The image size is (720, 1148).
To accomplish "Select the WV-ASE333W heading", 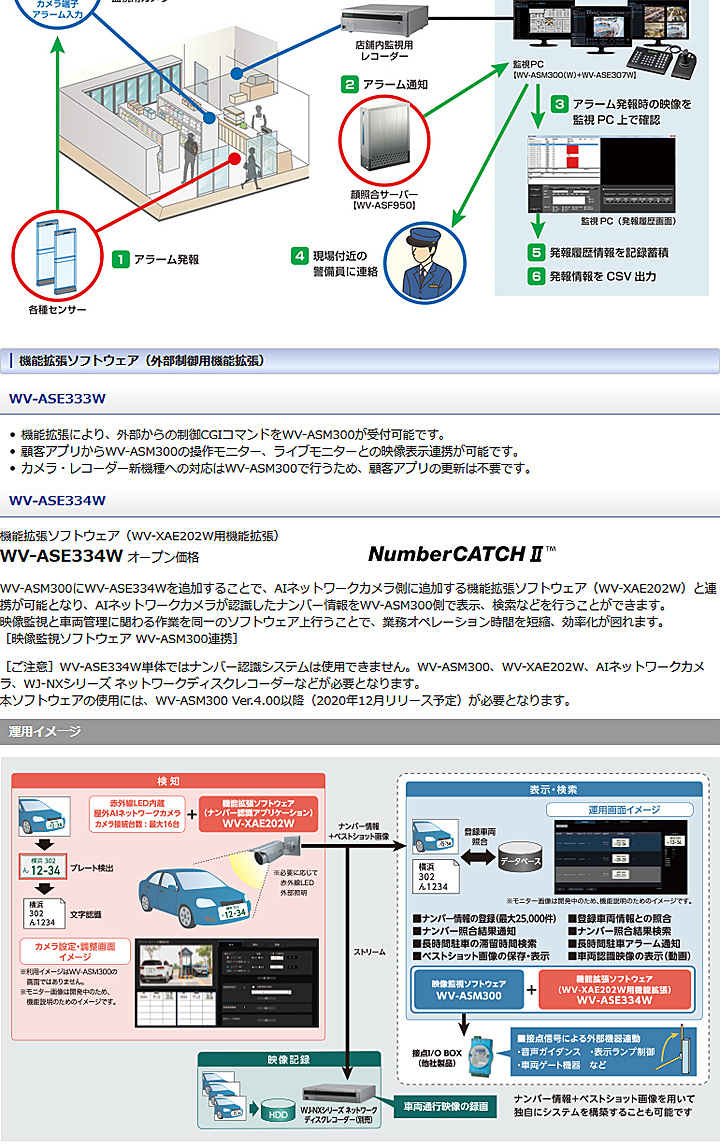I will point(57,398).
